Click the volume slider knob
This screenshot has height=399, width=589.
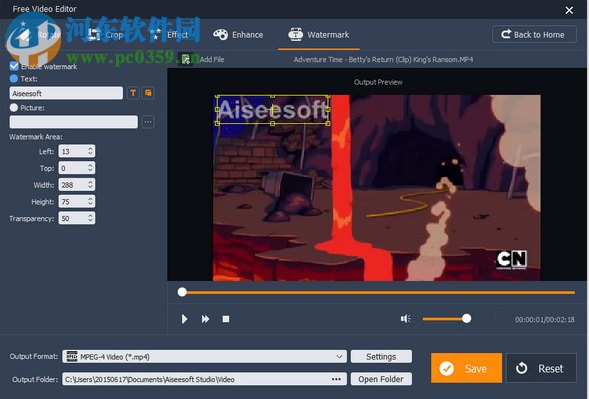point(466,319)
